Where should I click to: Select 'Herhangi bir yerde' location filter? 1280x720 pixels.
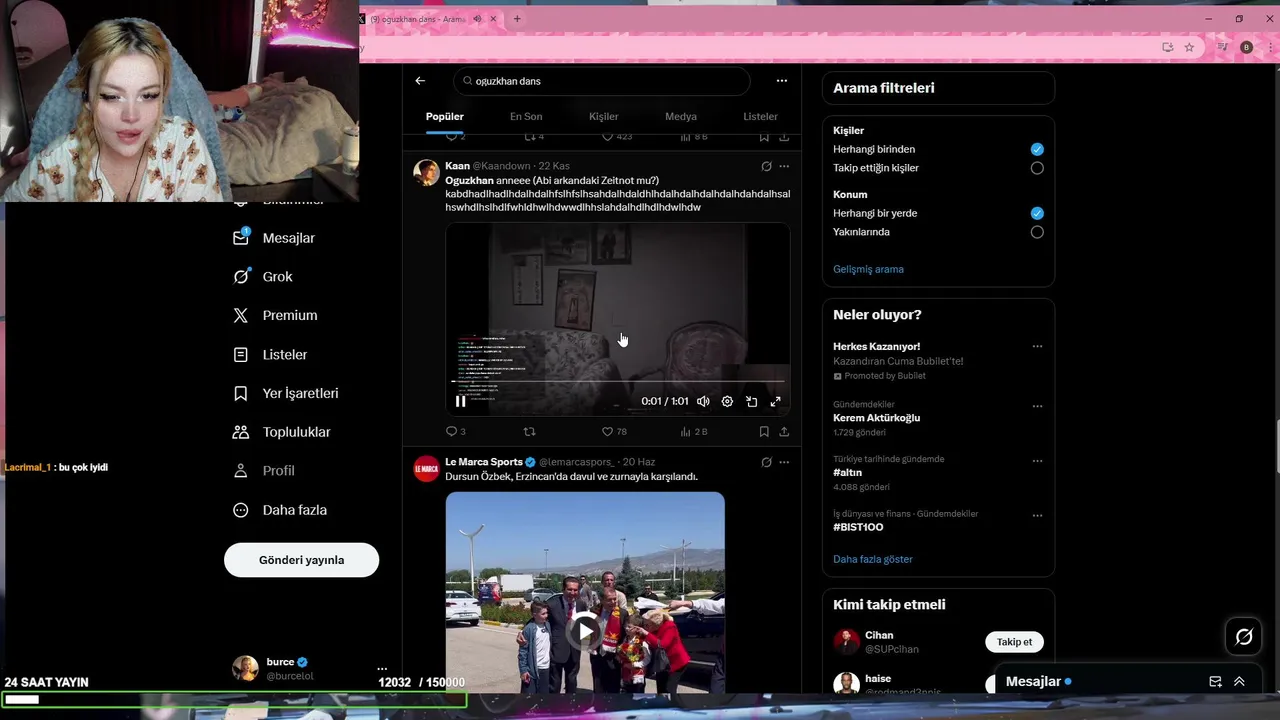coord(1037,213)
